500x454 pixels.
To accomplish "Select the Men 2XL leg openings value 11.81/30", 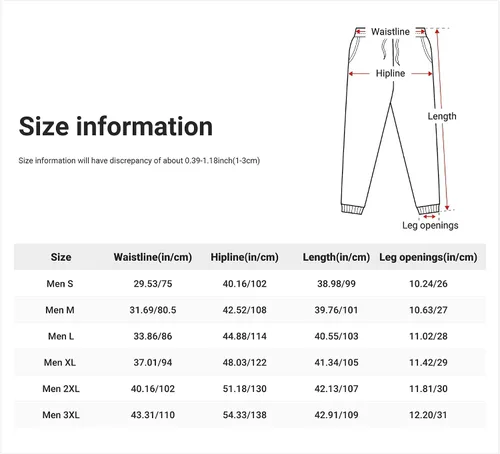I will [428, 389].
